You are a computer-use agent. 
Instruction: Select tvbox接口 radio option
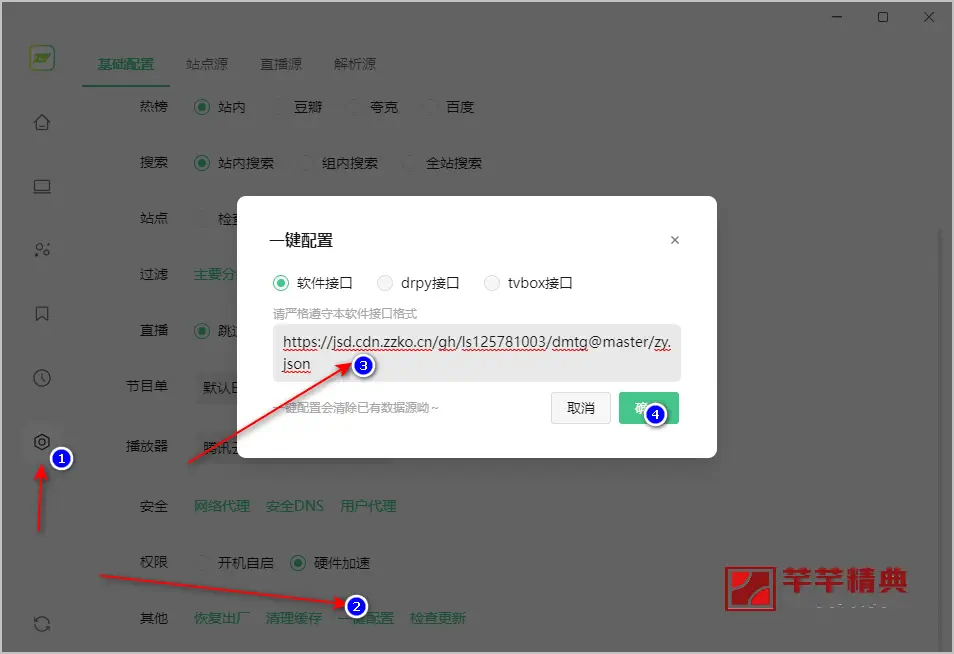click(528, 283)
